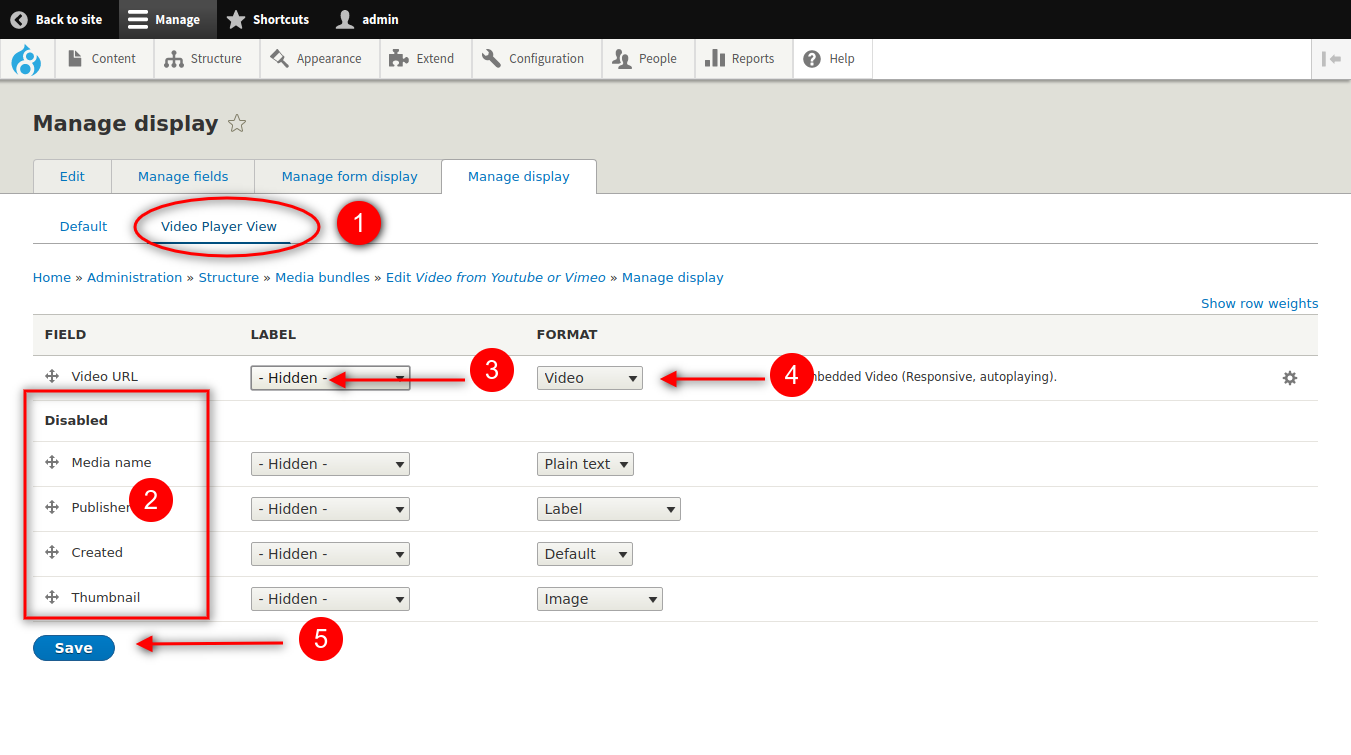Open the Shortcuts toolbar menu
The image size is (1351, 755).
pos(268,19)
